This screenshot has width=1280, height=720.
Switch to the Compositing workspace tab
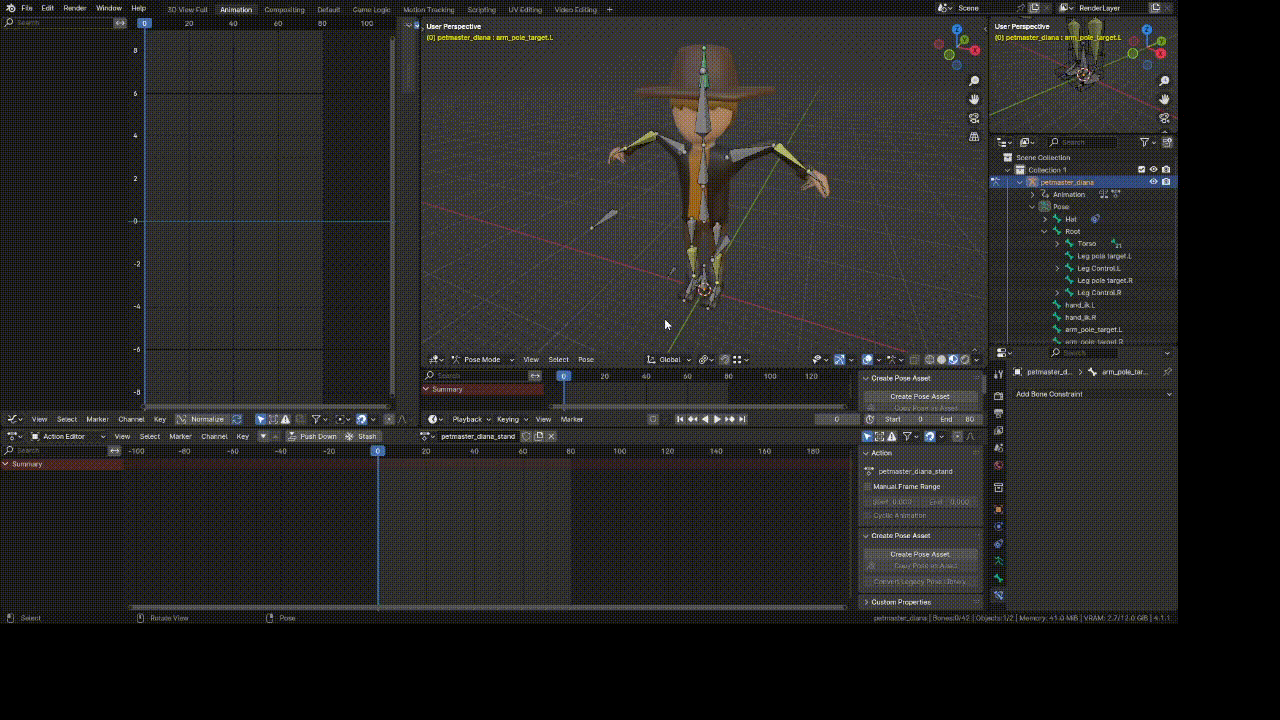click(284, 10)
